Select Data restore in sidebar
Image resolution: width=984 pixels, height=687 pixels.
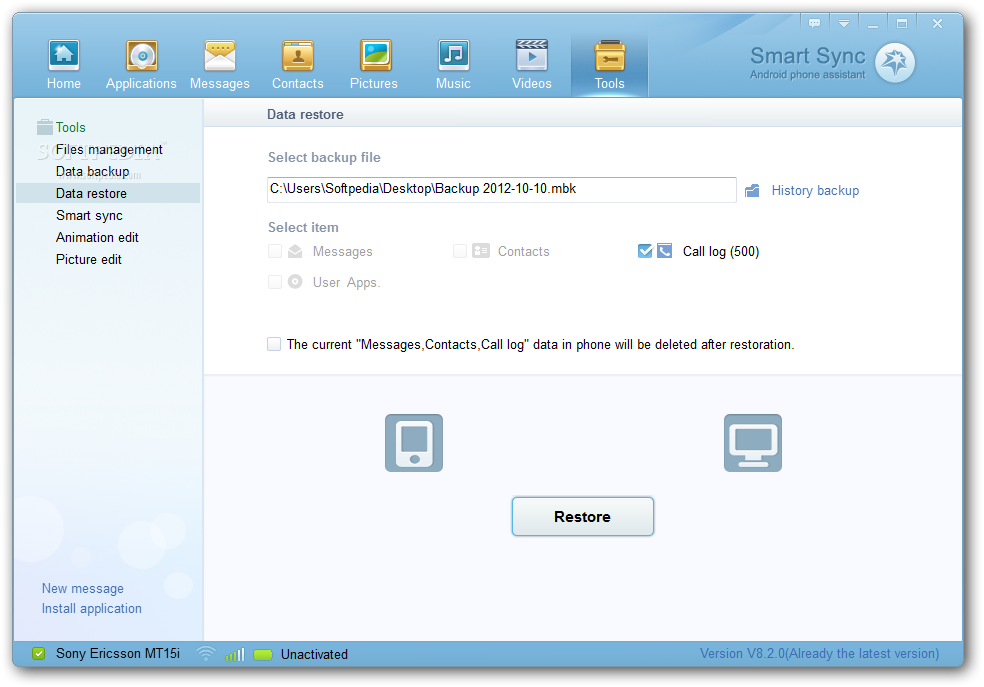pos(108,193)
